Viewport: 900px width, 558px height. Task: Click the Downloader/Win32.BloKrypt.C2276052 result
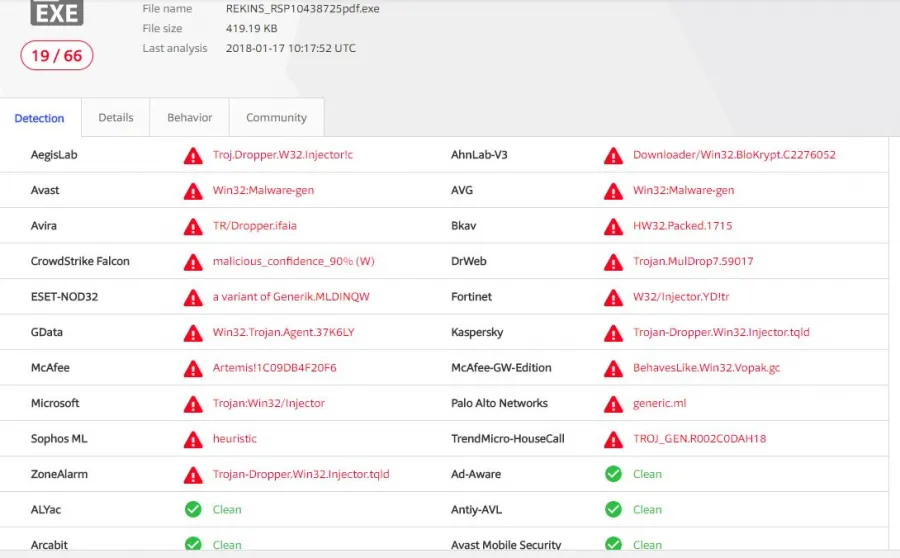pyautogui.click(x=734, y=155)
